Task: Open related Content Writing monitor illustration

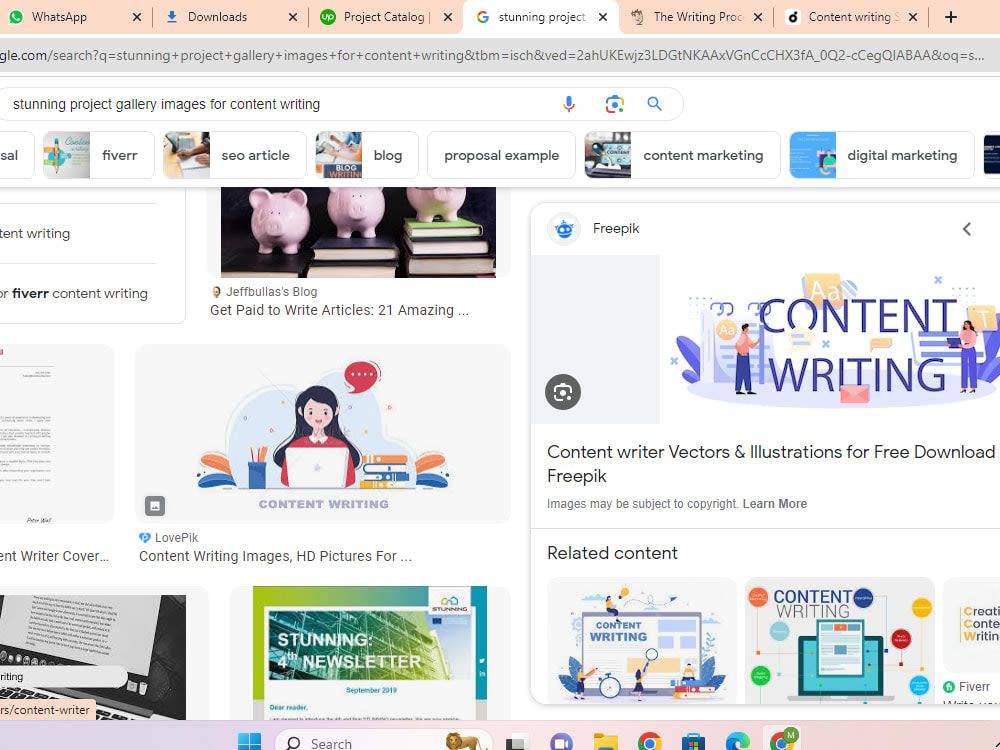Action: click(840, 640)
